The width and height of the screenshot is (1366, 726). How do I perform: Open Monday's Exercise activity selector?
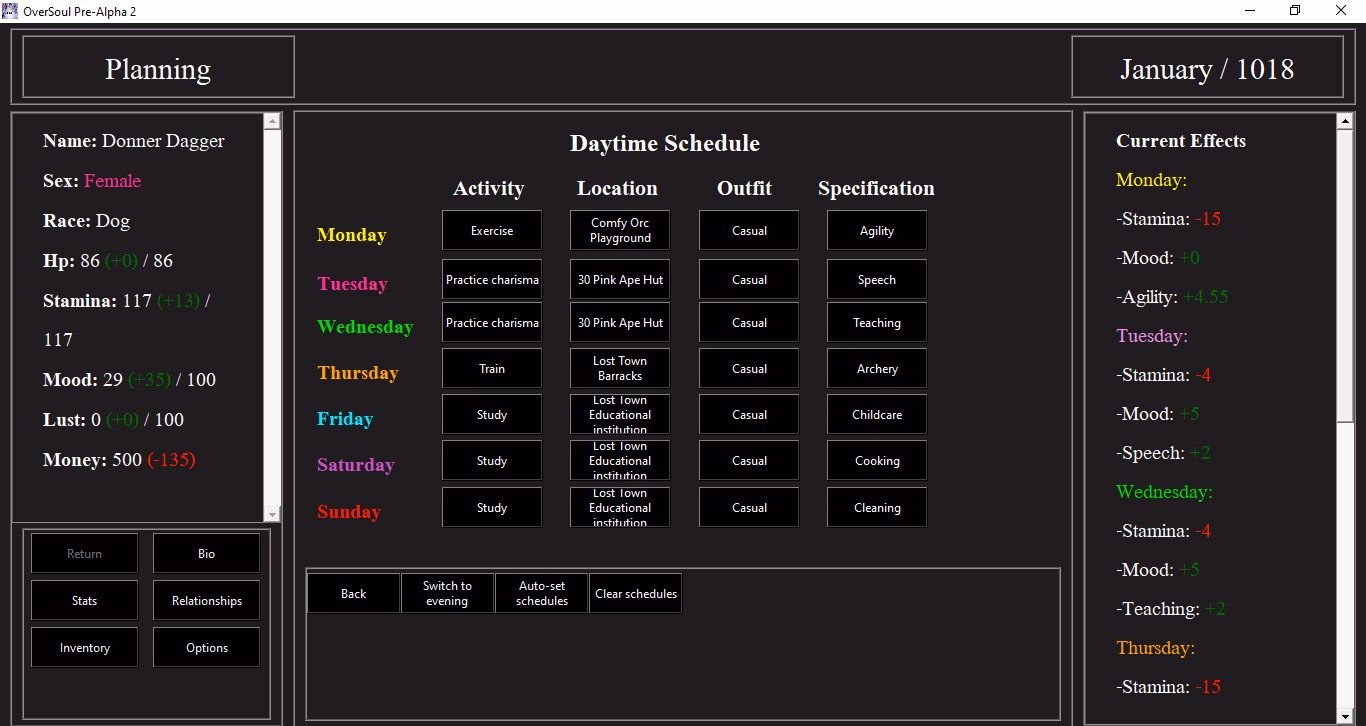[492, 230]
